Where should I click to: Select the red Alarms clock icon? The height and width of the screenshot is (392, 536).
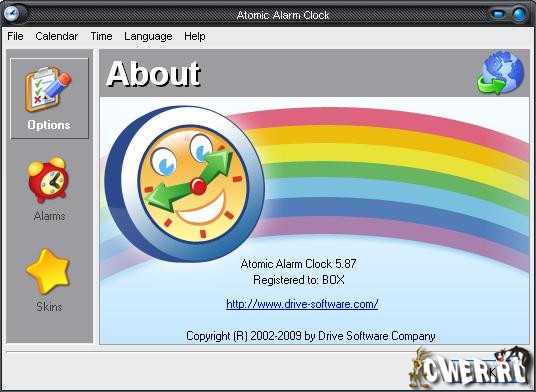(48, 180)
